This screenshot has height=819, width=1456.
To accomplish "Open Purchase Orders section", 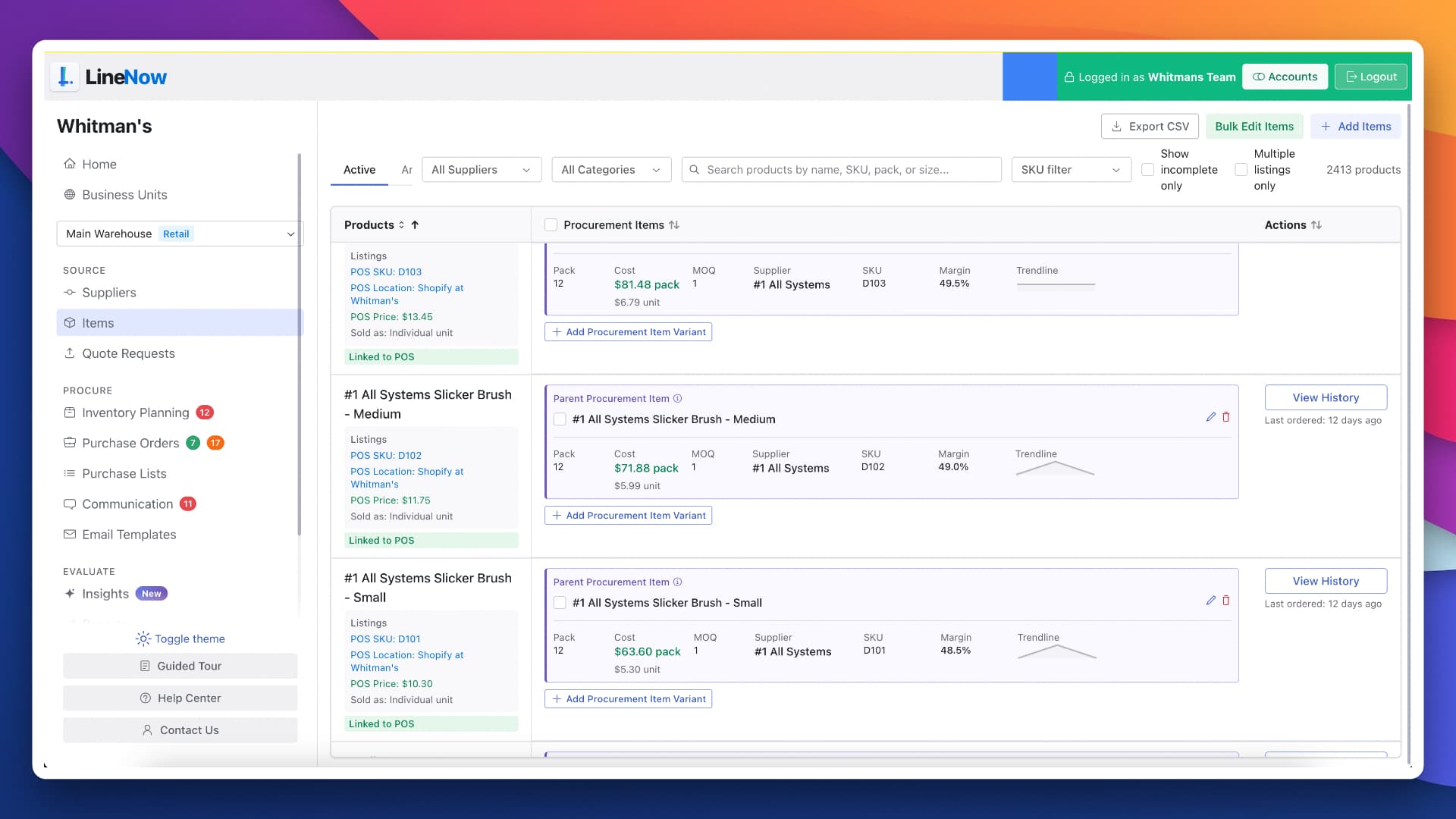I will click(x=130, y=443).
